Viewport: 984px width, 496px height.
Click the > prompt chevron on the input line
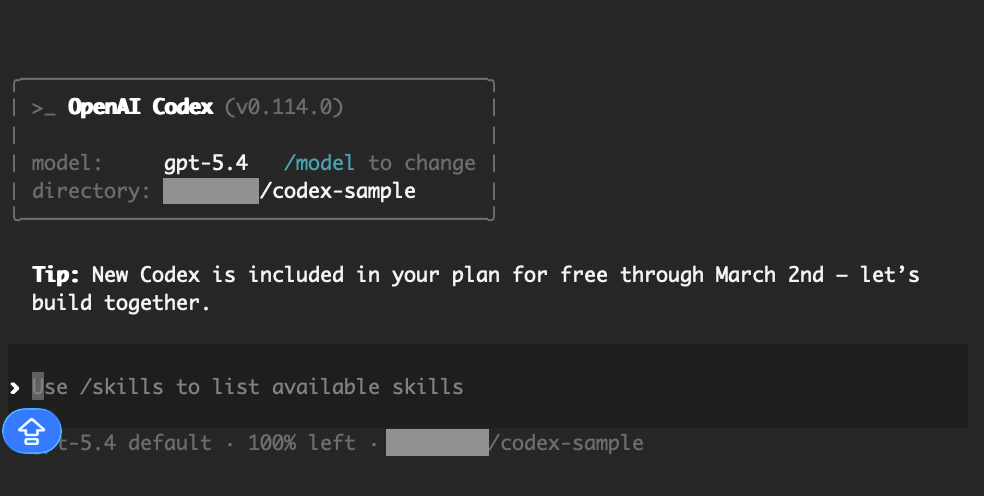[x=14, y=387]
